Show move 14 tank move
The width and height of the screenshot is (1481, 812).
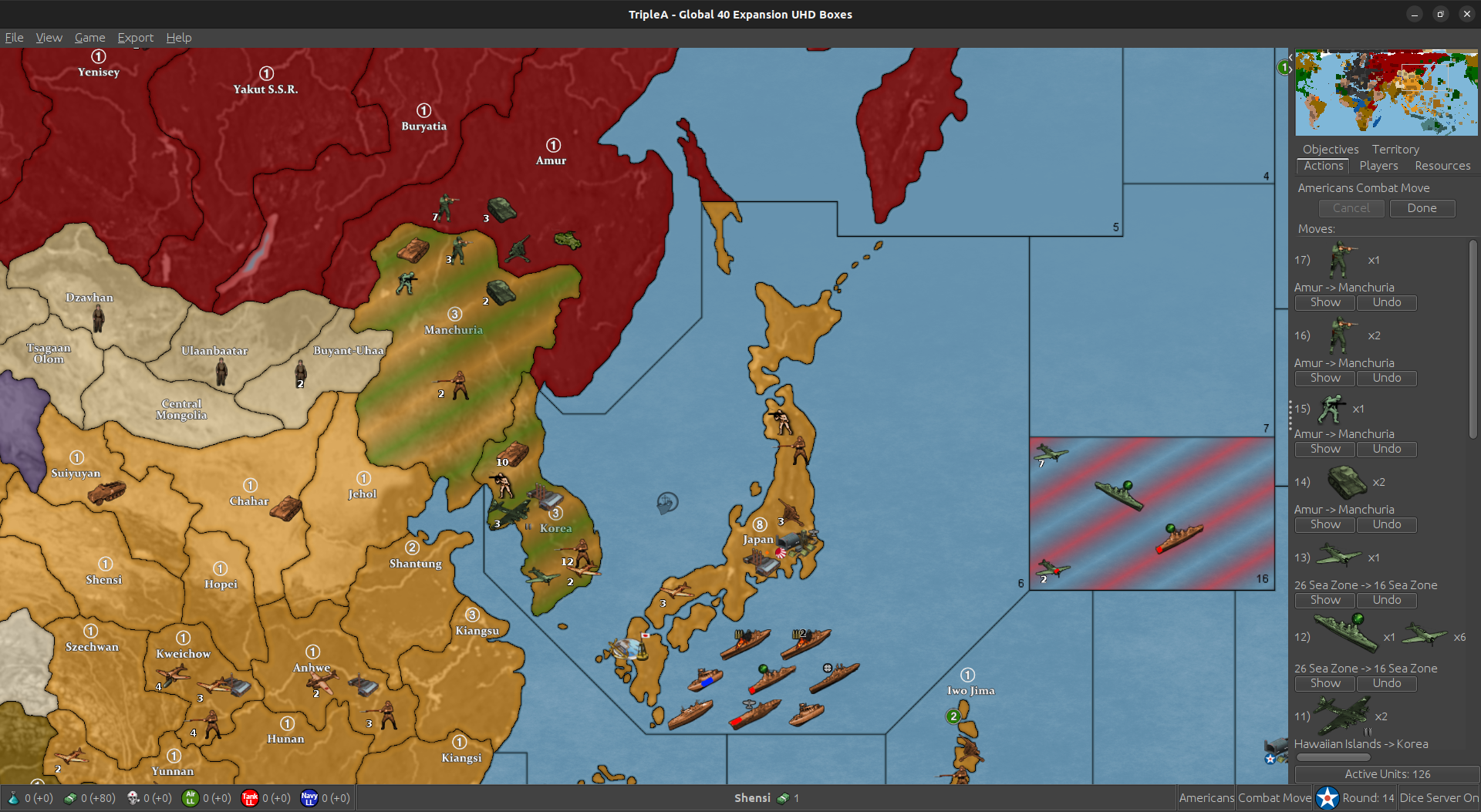[1325, 524]
